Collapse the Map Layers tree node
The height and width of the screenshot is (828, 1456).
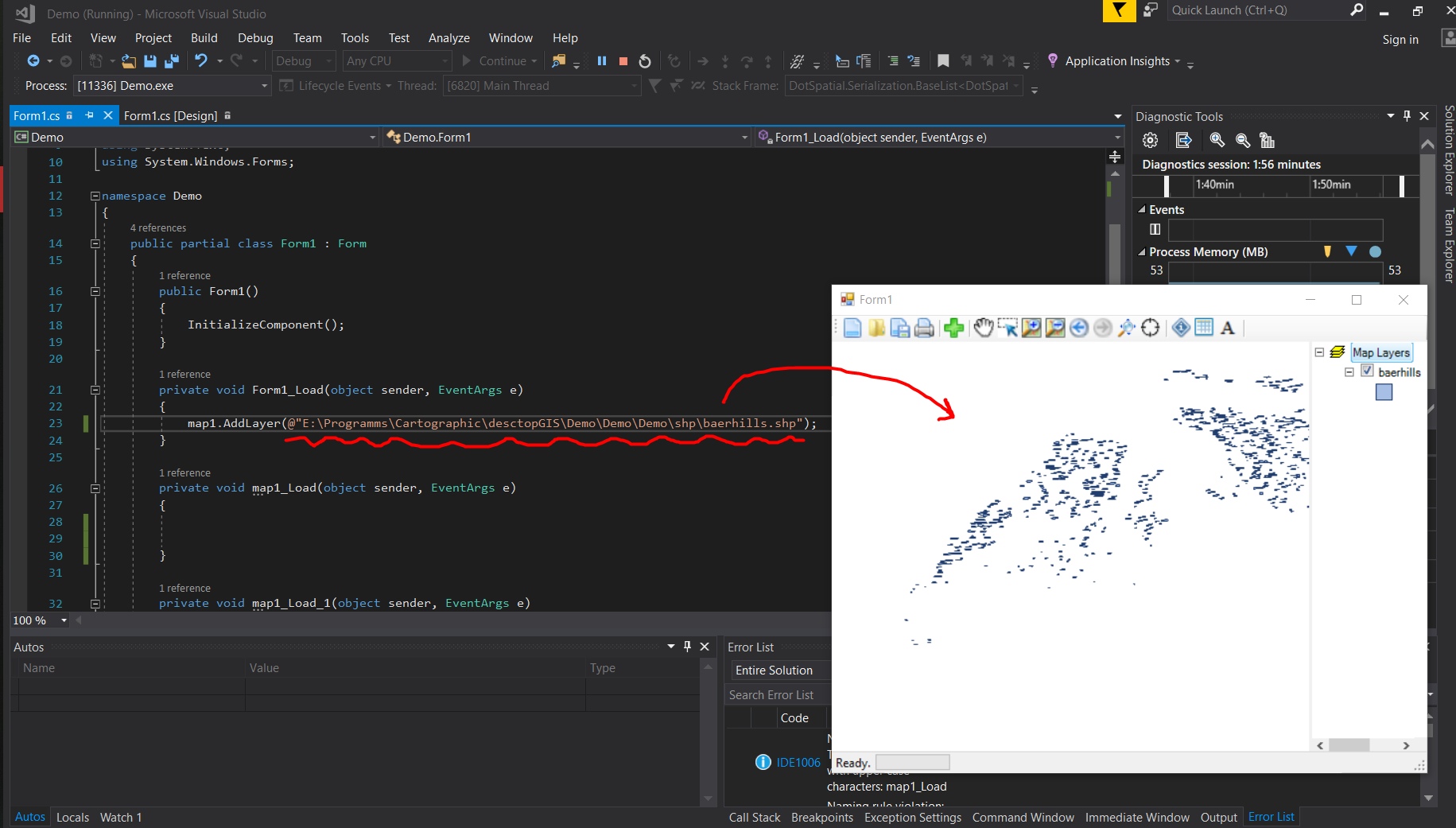pyautogui.click(x=1319, y=352)
